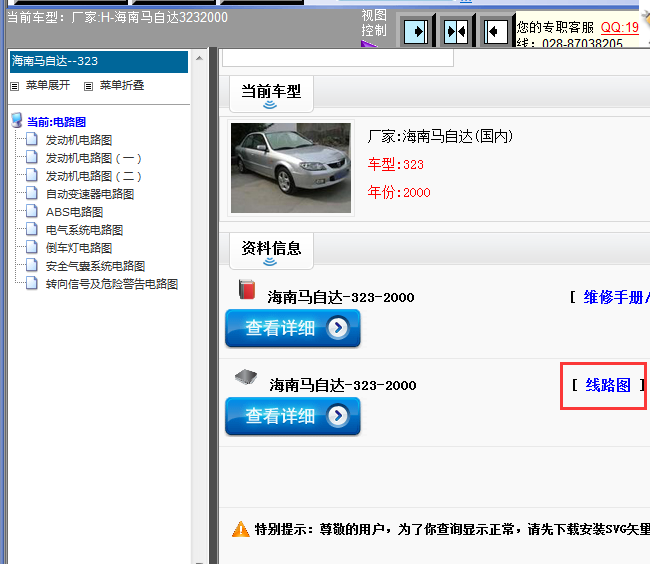Select the 当前车型 tab
Screen dimensions: 650x564
(x=271, y=94)
